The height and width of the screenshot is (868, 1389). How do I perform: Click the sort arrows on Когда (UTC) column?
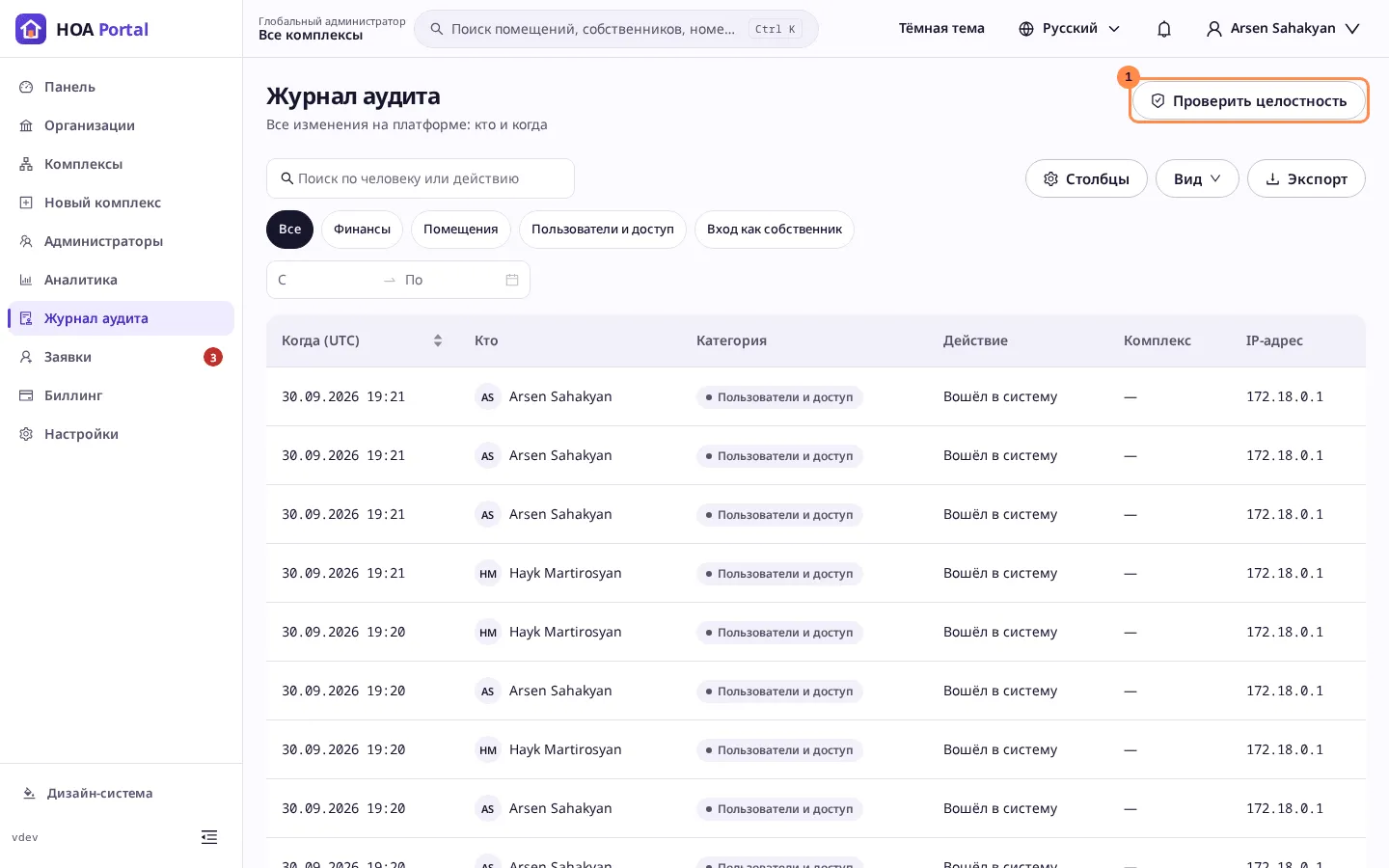(438, 340)
